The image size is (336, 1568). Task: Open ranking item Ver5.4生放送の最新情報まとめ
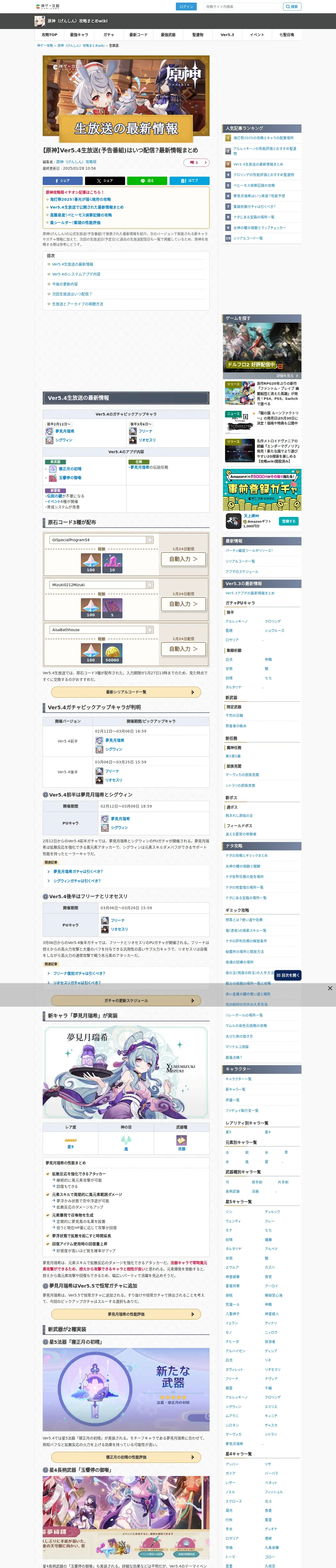tap(258, 164)
